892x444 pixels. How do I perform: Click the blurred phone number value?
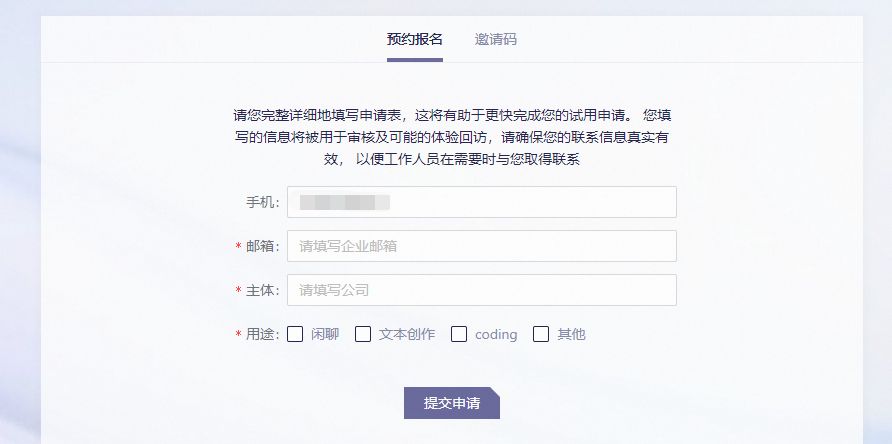[x=344, y=202]
